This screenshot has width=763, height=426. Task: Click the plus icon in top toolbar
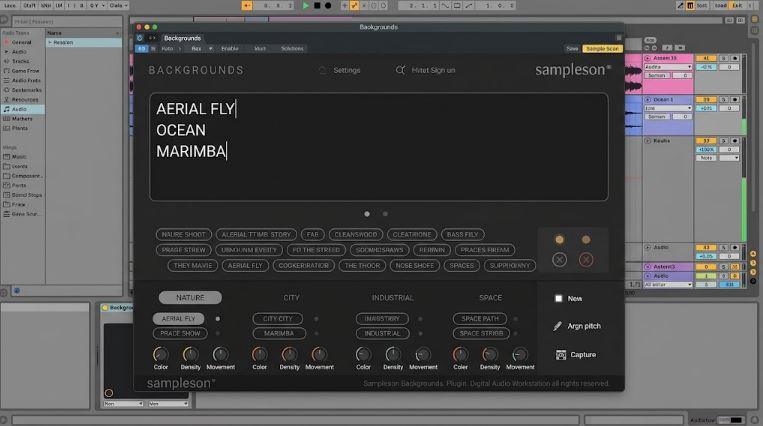point(345,5)
